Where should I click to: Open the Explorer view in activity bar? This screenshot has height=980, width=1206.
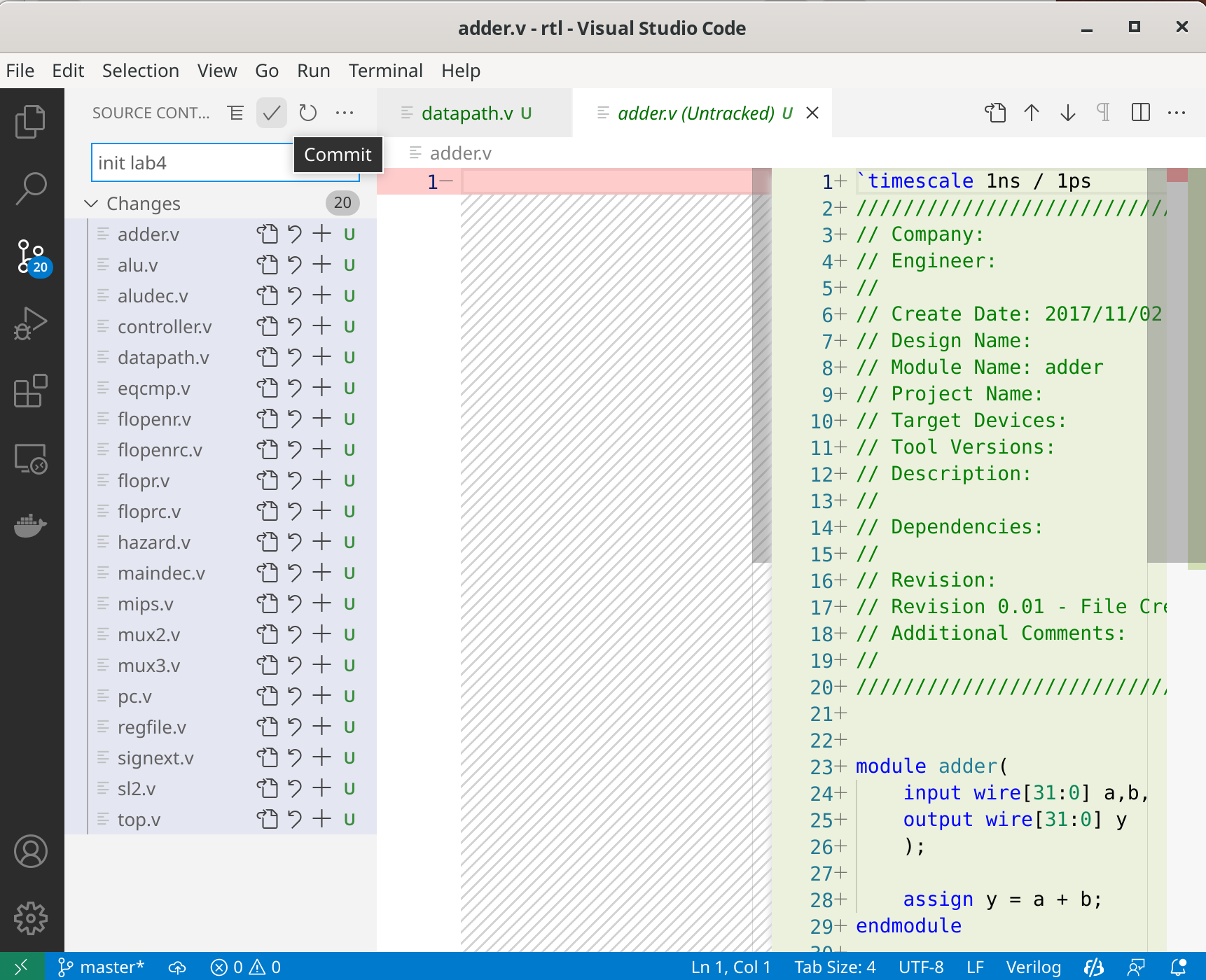31,122
